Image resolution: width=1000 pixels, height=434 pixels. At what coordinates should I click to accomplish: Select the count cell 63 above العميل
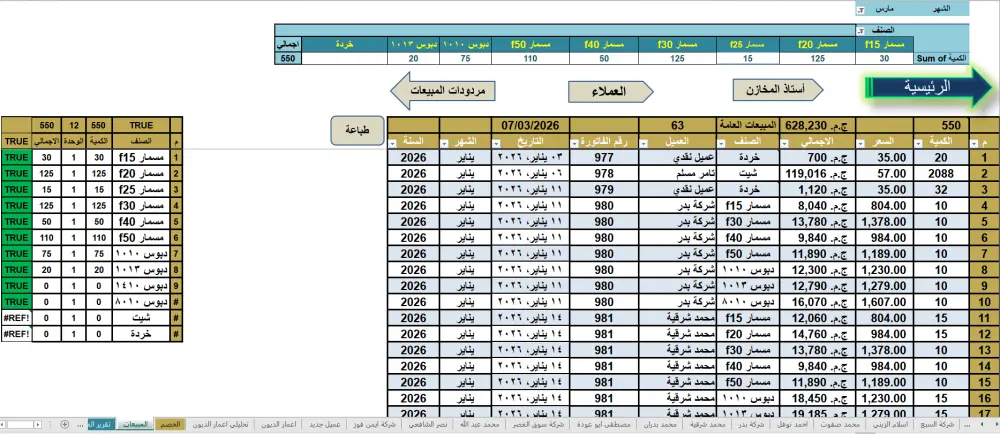click(678, 125)
